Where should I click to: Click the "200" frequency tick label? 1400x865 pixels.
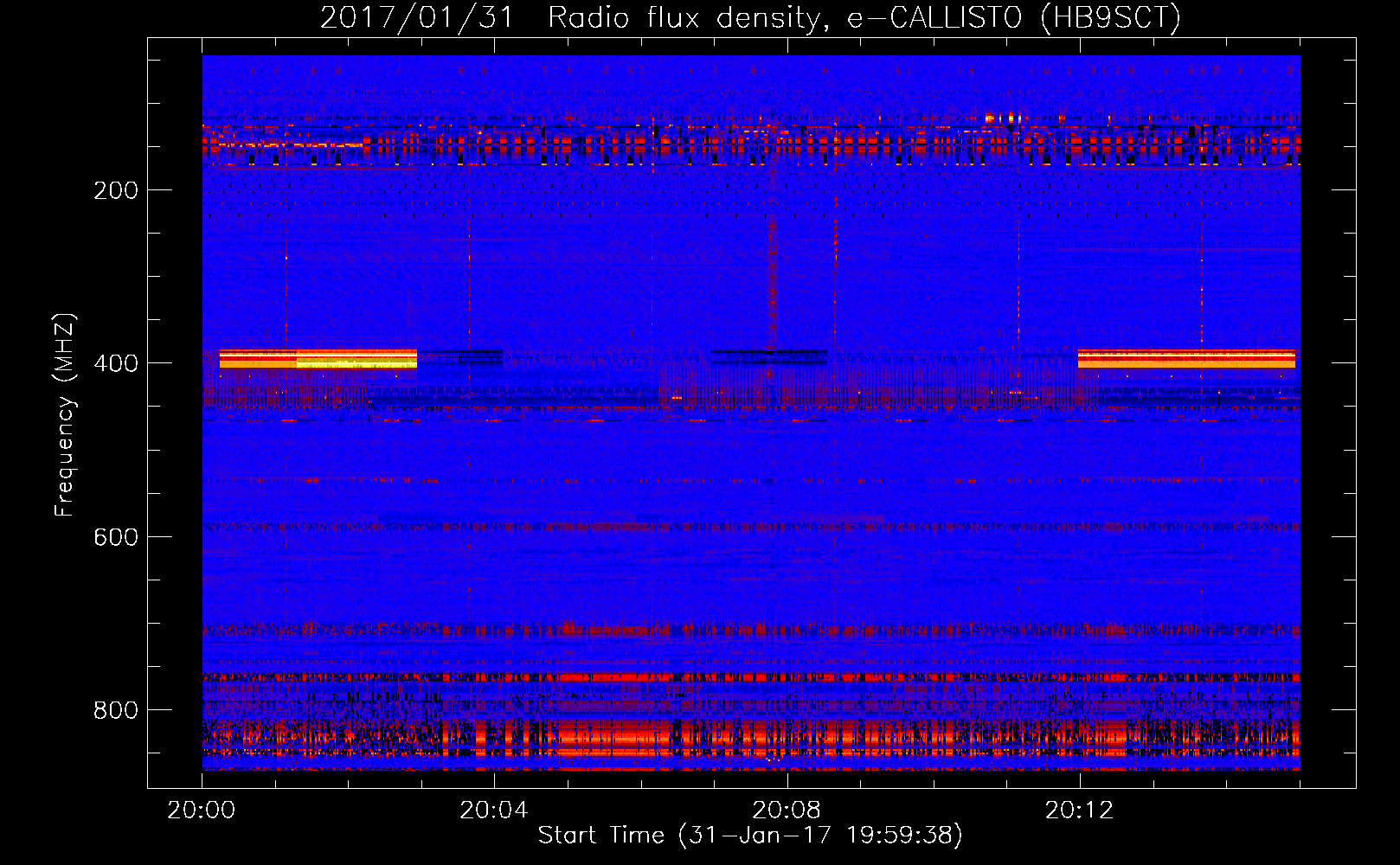[x=116, y=190]
